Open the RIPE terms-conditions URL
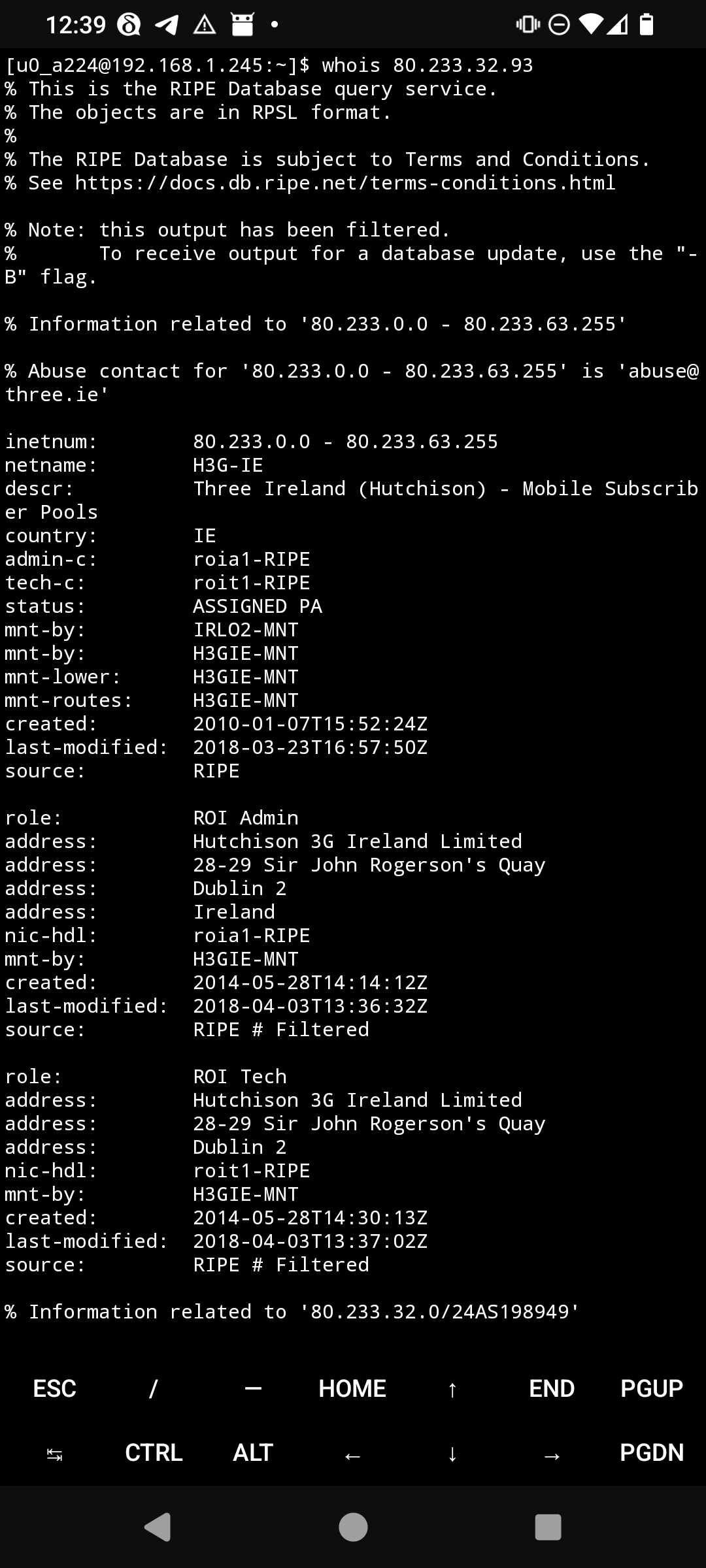Screen dimensions: 706x1568 [x=345, y=183]
